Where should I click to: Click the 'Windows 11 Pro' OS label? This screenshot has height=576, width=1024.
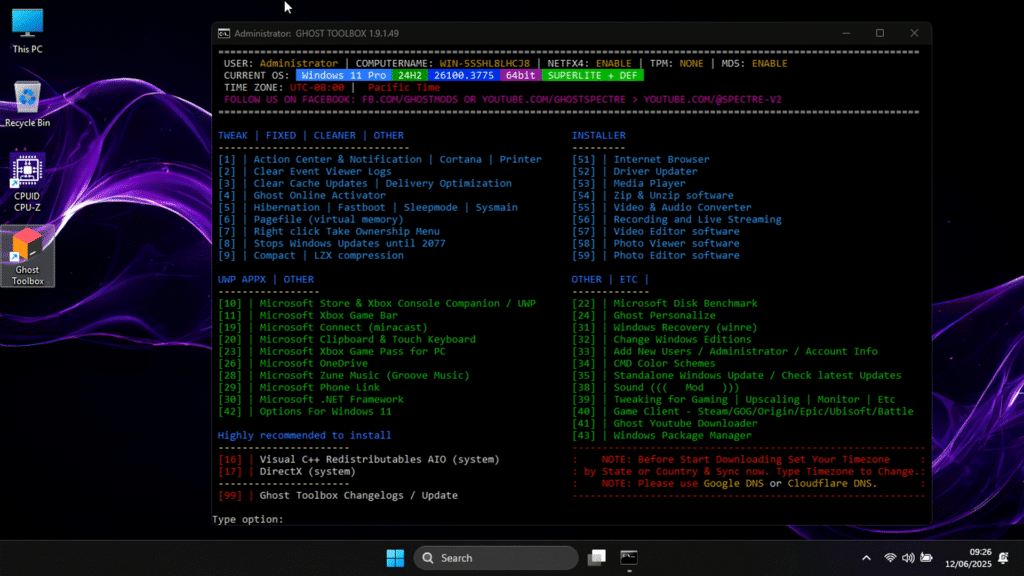[344, 75]
